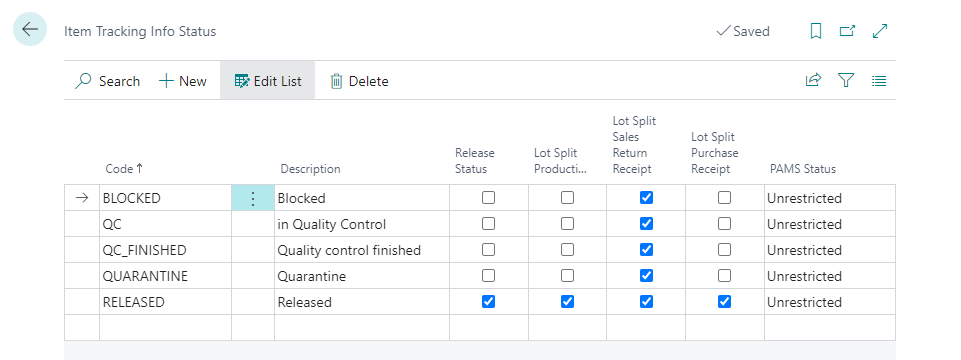
Task: Uncheck Lot Split Sales Return Receipt for QC
Action: point(646,224)
